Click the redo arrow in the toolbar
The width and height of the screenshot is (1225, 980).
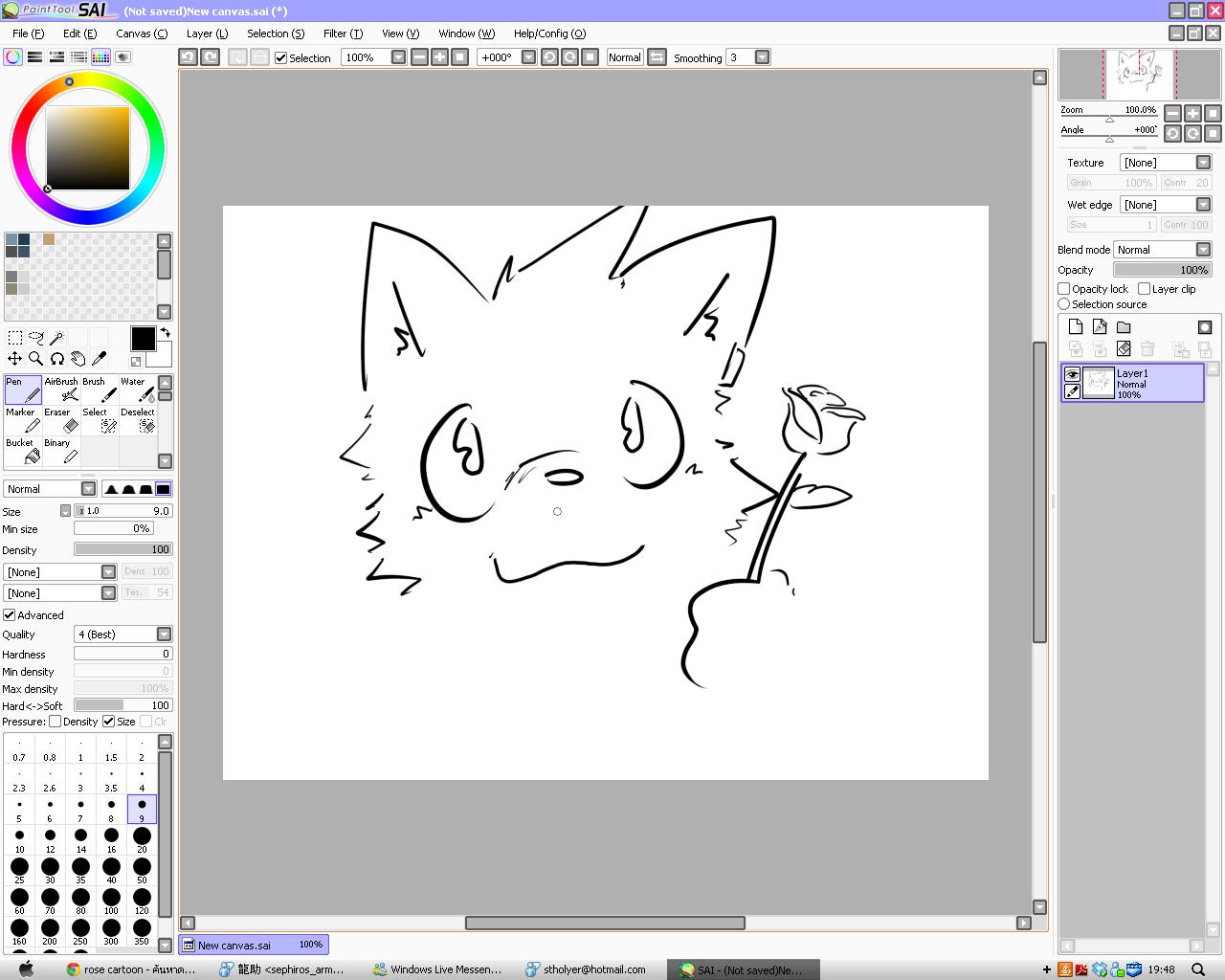point(210,57)
